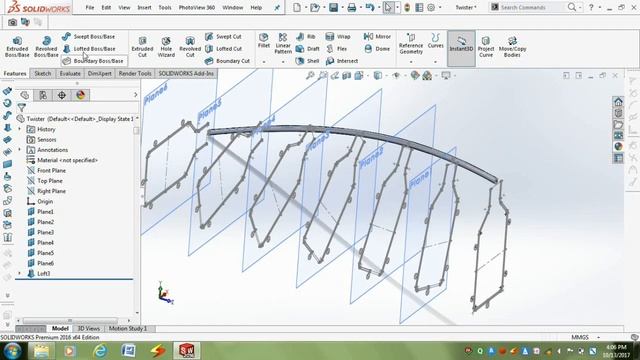Screen dimensions: 640x360
Task: Open Reference Geometry dropdown arrow
Action: [x=411, y=62]
